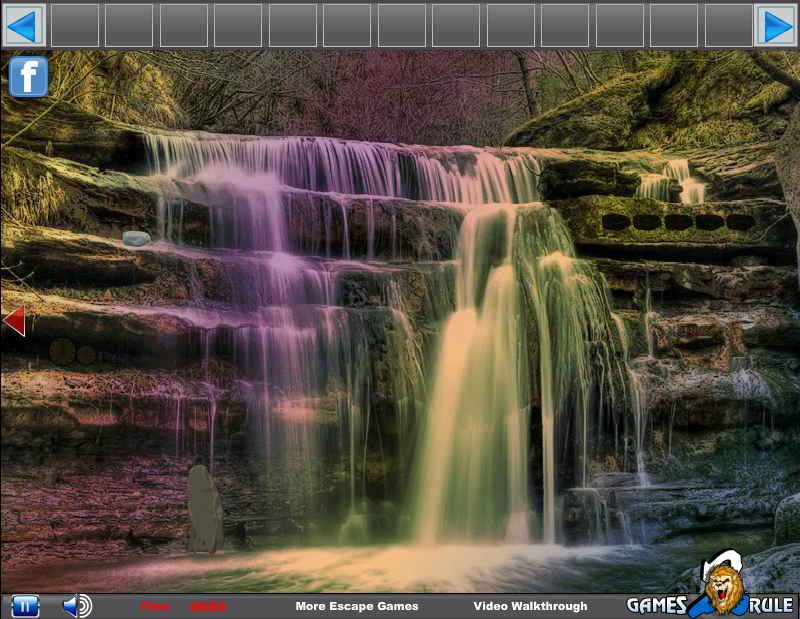Screen dimensions: 800x619
Task: Select the first empty inventory slot
Action: click(x=75, y=26)
